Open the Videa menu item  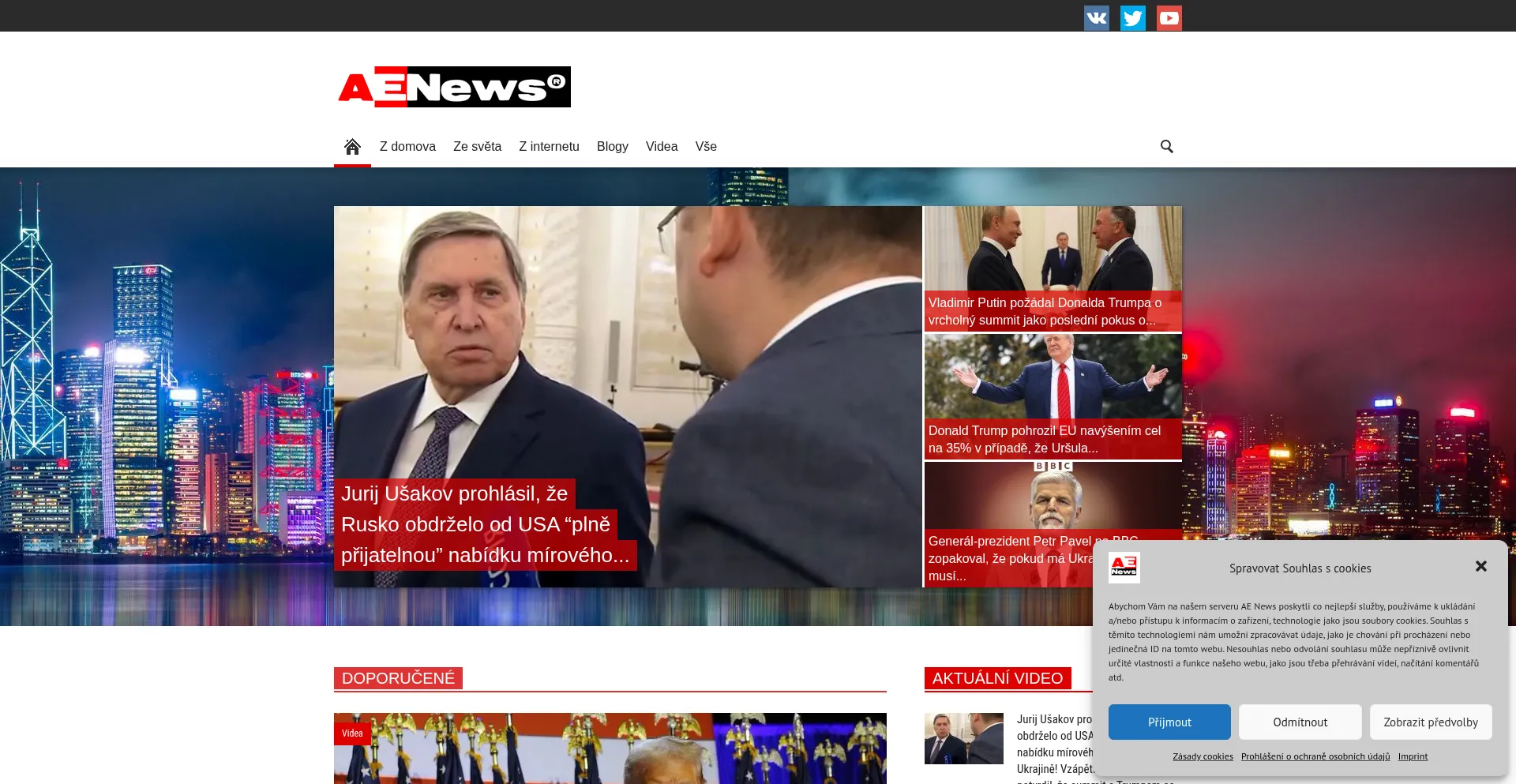(x=661, y=147)
